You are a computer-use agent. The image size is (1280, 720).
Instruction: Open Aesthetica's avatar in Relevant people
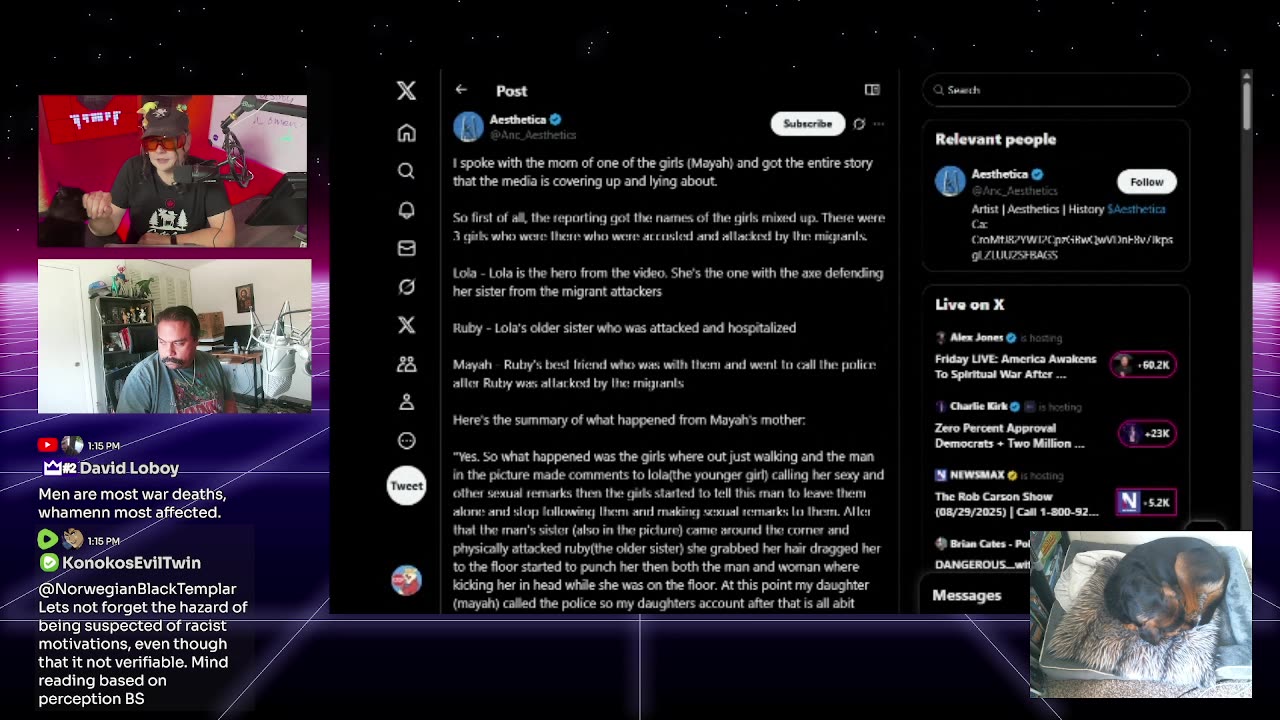click(950, 181)
